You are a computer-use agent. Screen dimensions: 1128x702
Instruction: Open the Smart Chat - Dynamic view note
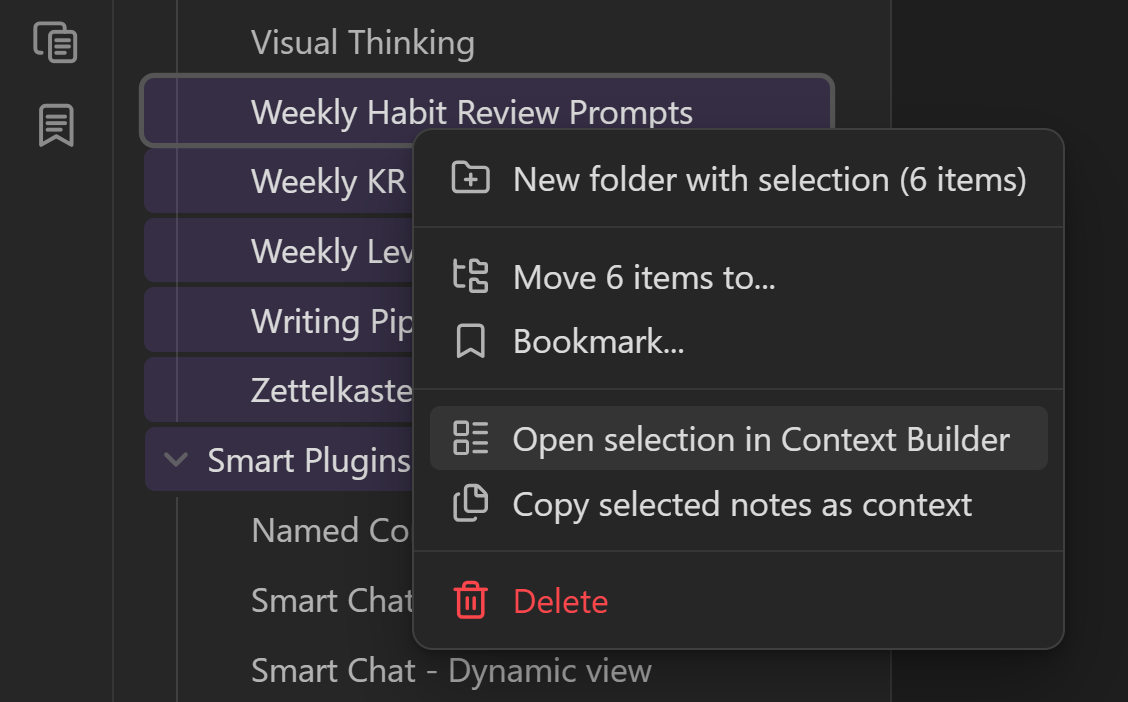[450, 670]
